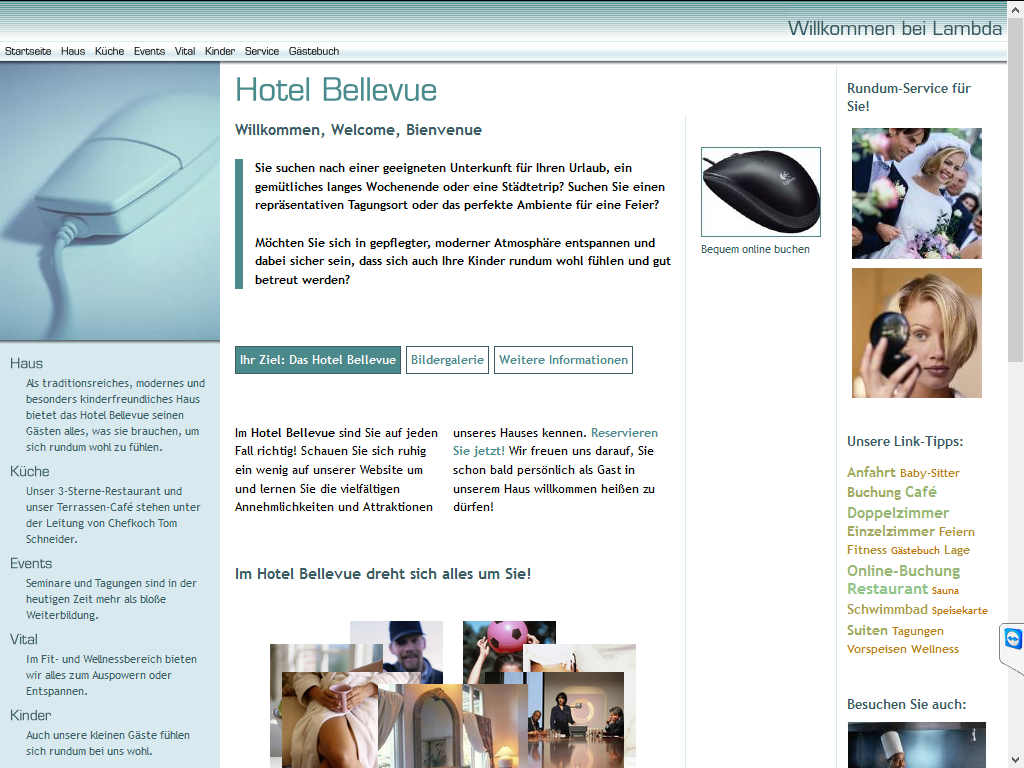This screenshot has width=1024, height=768.
Task: Open the Gästebuch link in the tag cloud
Action: tap(915, 551)
